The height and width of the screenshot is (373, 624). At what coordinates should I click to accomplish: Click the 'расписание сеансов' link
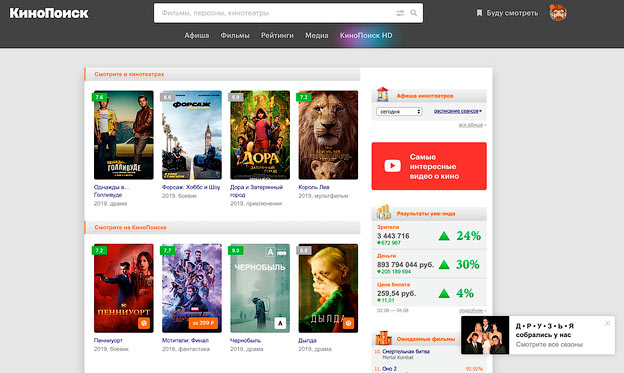tap(457, 111)
